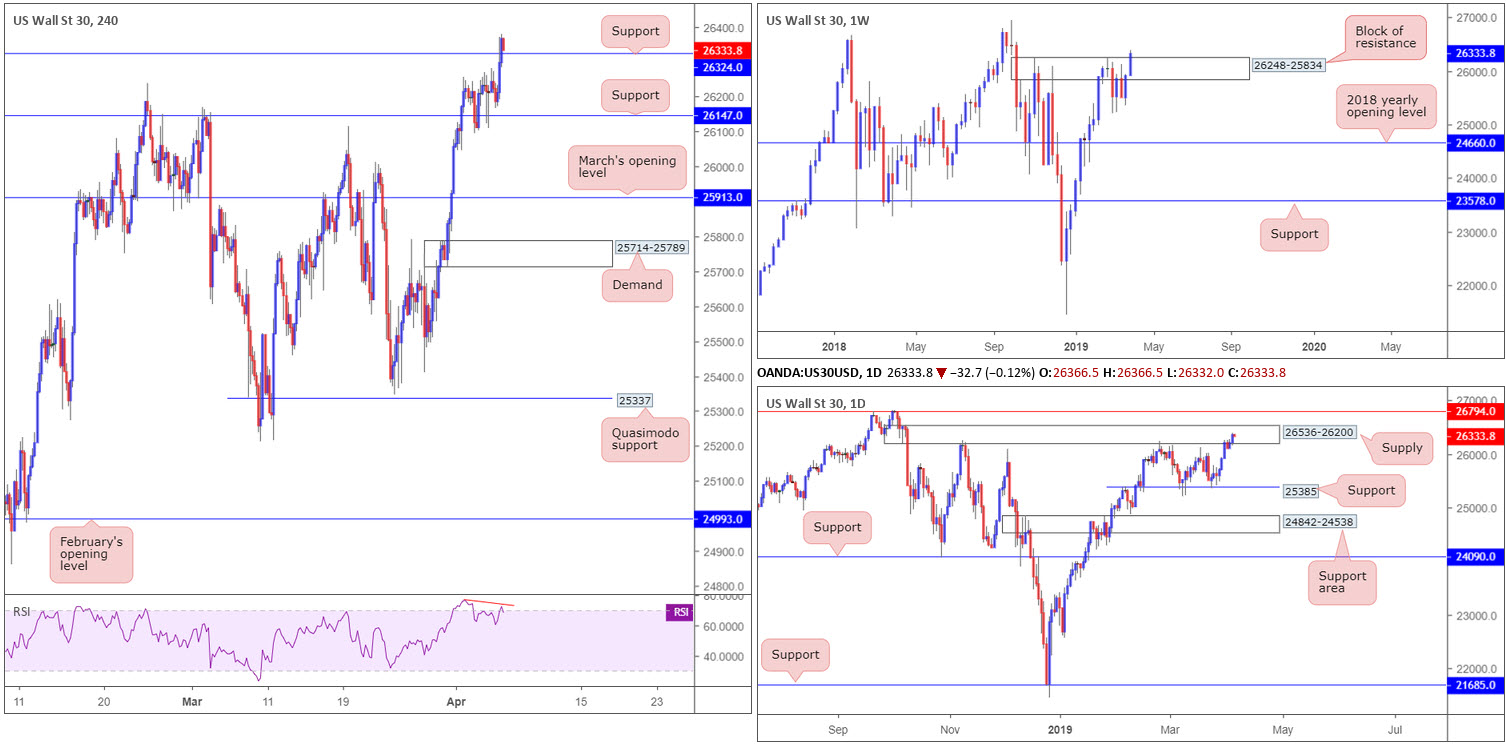This screenshot has width=1506, height=745.
Task: Click the 'US Wall St 30, 1W' chart title
Action: (x=820, y=21)
